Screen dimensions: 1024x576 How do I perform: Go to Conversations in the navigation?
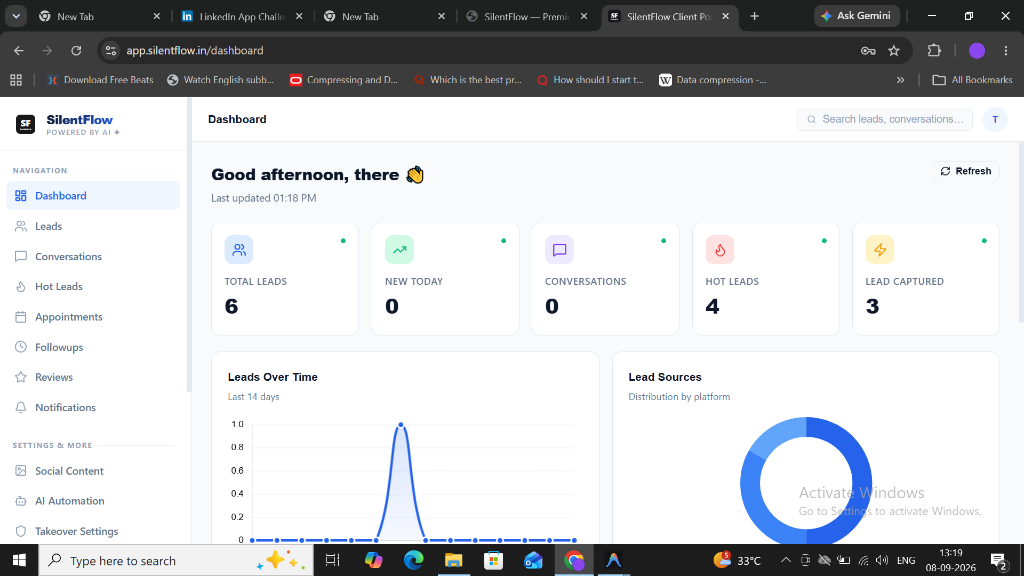(93, 256)
